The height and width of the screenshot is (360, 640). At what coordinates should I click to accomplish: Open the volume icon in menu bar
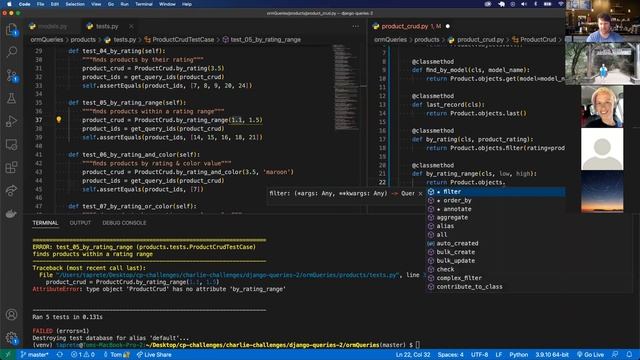click(524, 4)
